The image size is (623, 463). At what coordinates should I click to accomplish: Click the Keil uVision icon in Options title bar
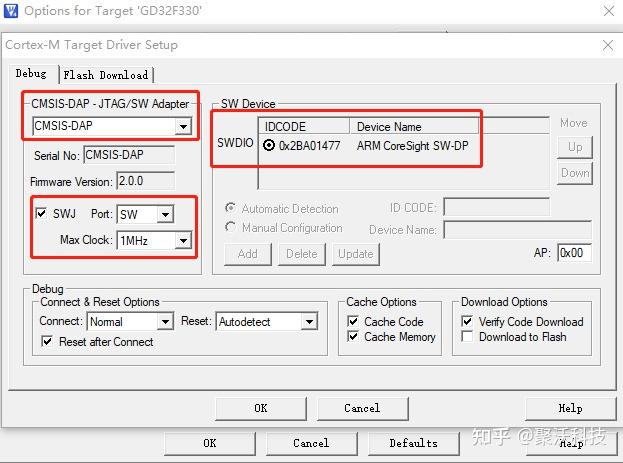tap(10, 10)
